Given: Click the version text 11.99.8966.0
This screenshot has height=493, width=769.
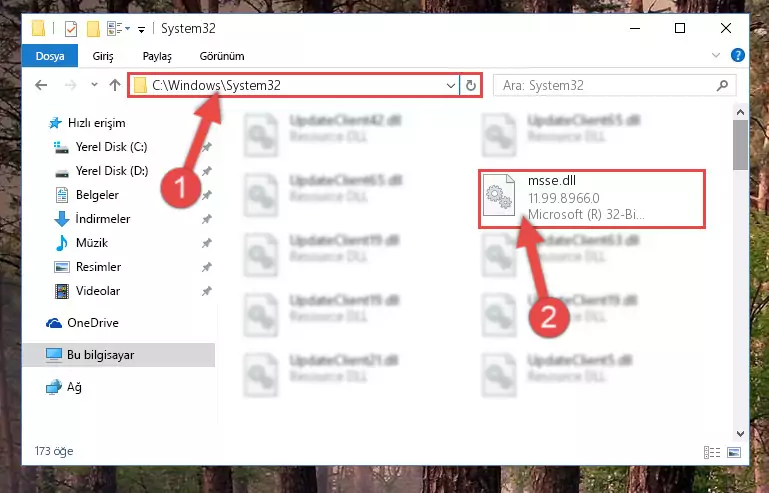Looking at the screenshot, I should pyautogui.click(x=564, y=198).
